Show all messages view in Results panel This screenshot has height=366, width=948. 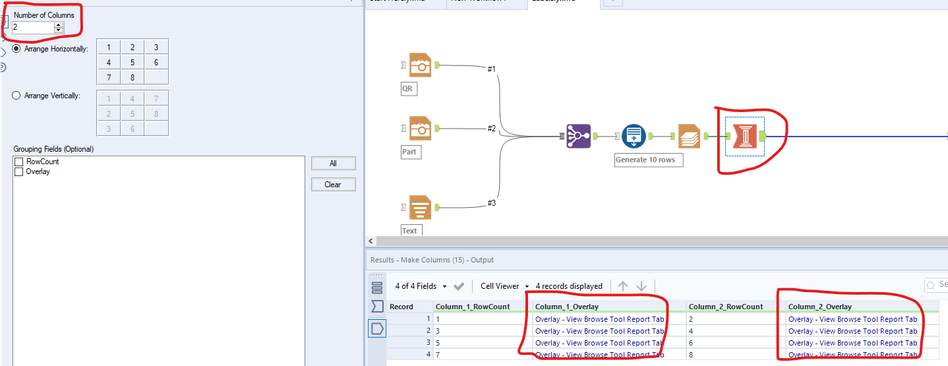pos(377,287)
